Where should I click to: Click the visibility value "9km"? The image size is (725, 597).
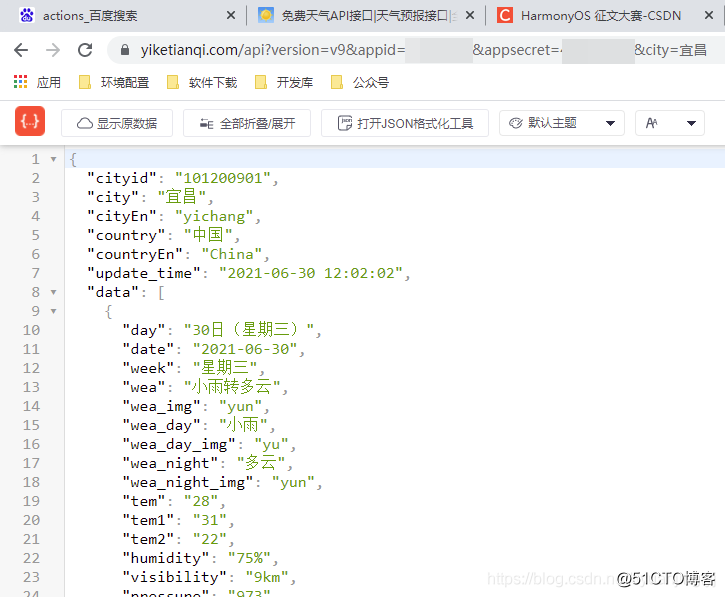pos(267,577)
